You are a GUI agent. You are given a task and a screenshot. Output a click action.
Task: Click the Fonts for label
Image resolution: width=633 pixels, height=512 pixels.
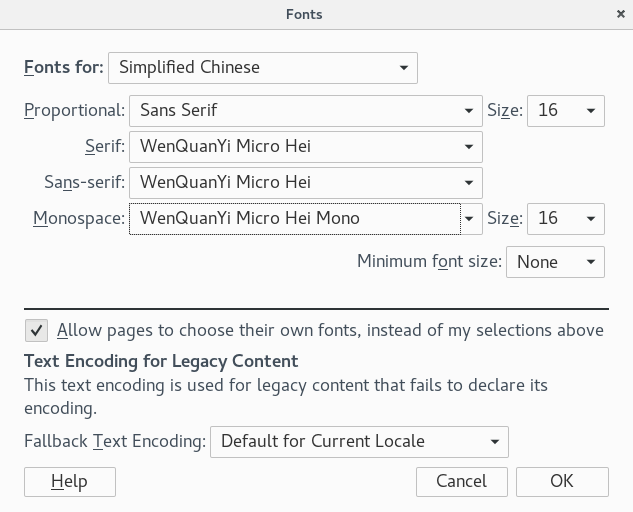(x=63, y=68)
